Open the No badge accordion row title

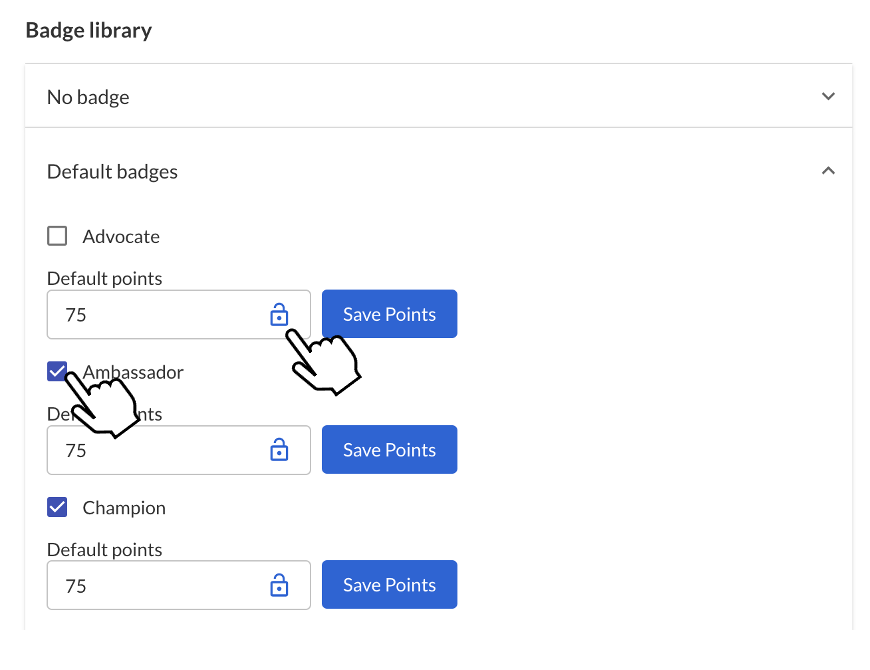pyautogui.click(x=88, y=97)
